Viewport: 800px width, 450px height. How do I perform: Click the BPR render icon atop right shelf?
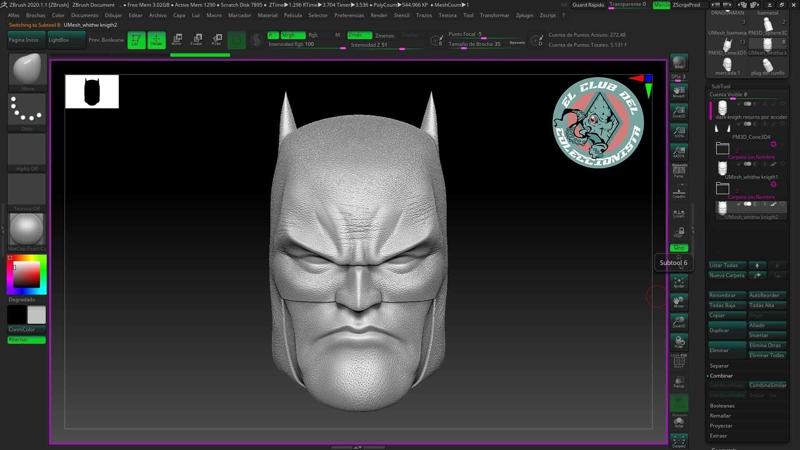click(x=679, y=63)
